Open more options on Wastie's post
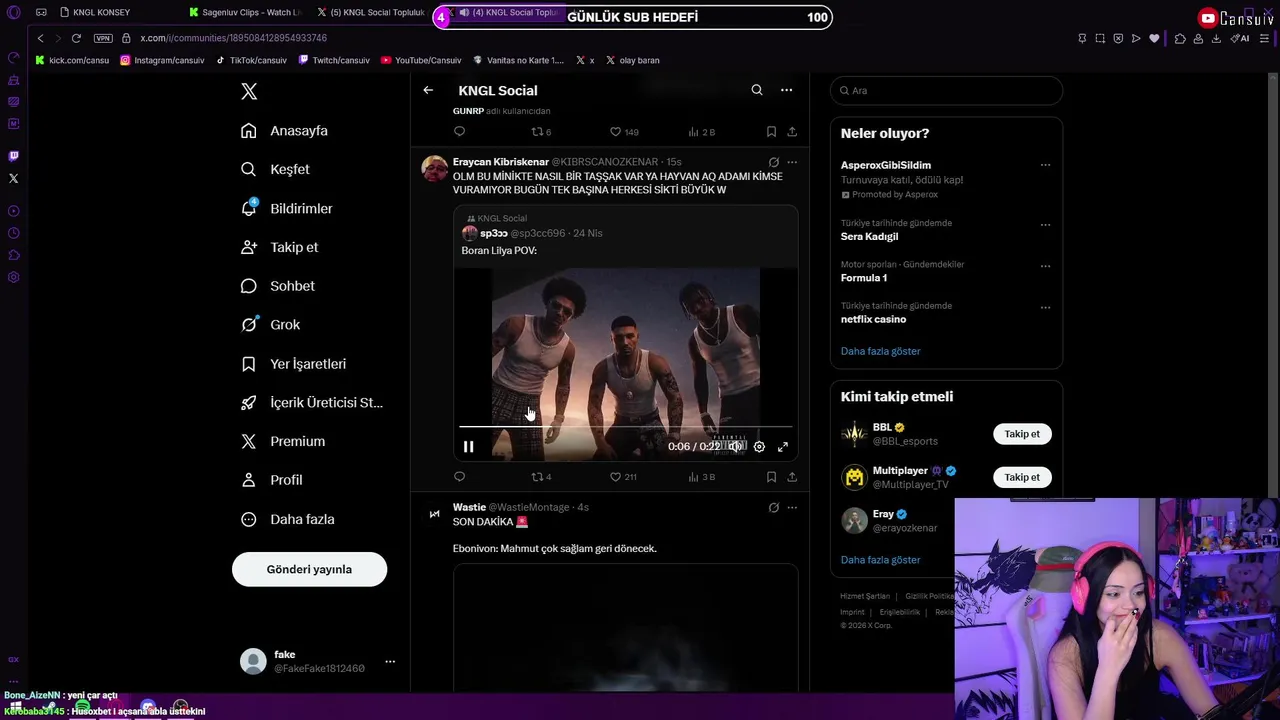Image resolution: width=1280 pixels, height=720 pixels. [792, 507]
